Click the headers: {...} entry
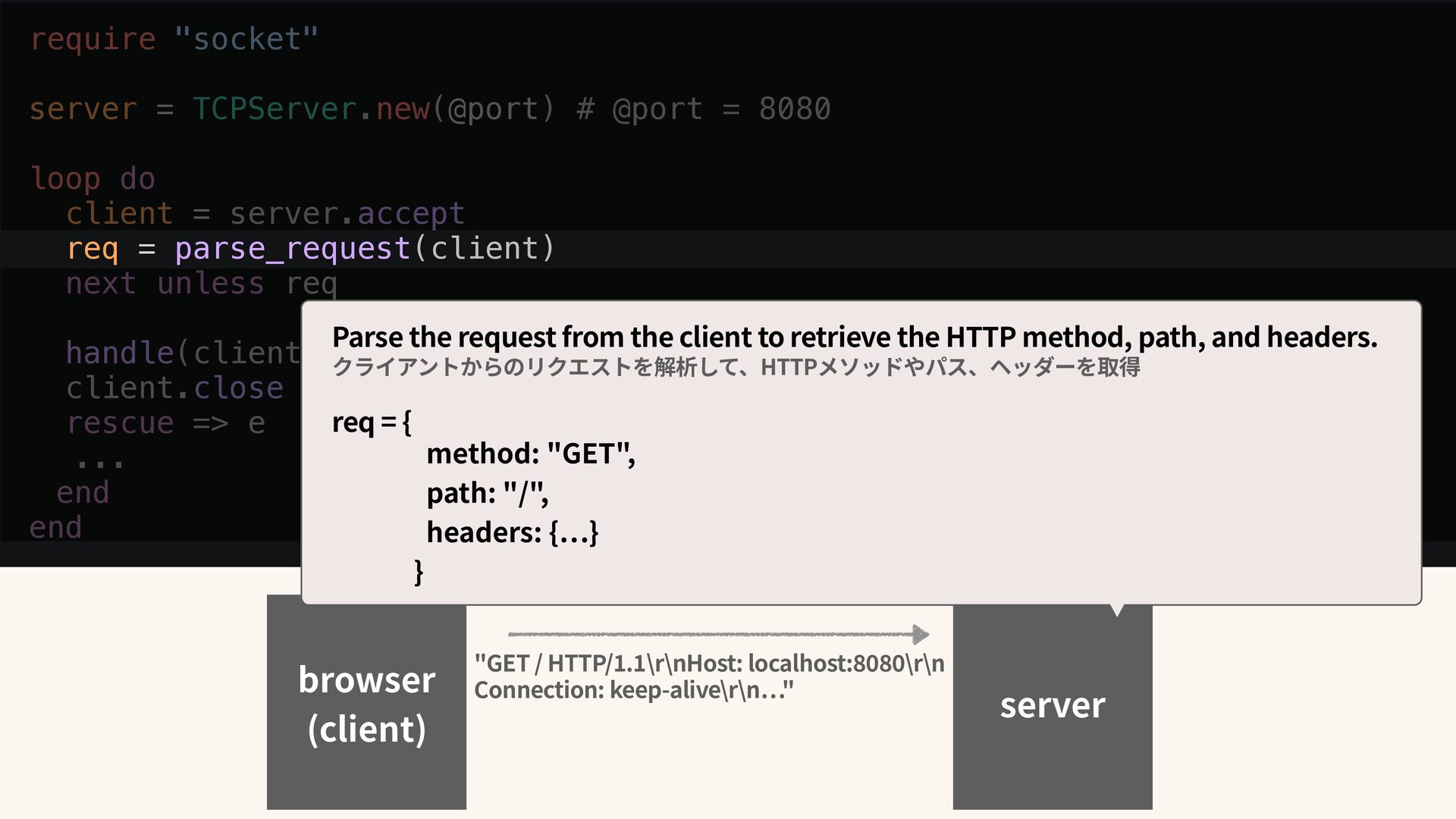This screenshot has width=1456, height=819. (512, 532)
